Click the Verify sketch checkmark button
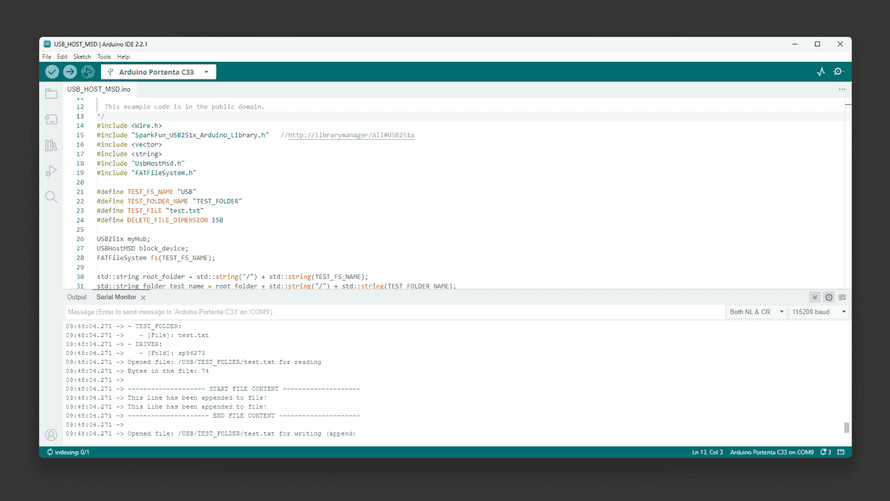The image size is (890, 501). [52, 72]
